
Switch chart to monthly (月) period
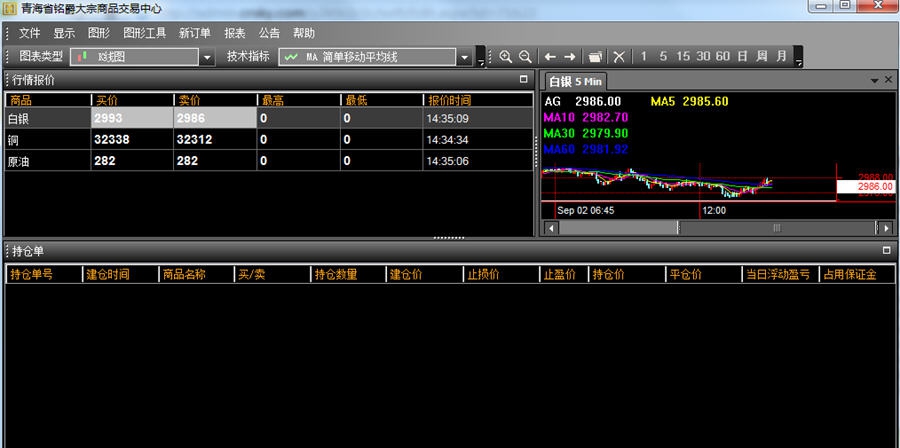[781, 56]
